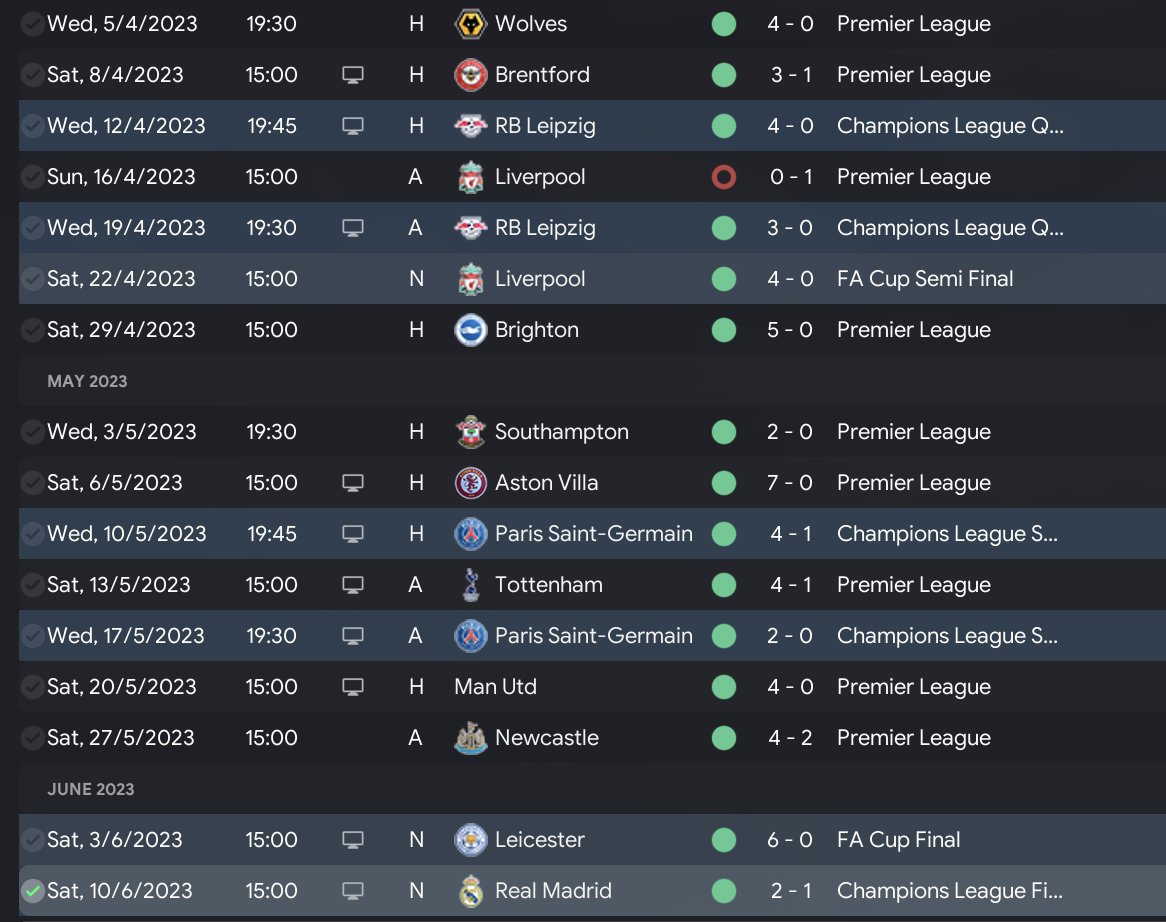Click the Southampton club badge
The width and height of the screenshot is (1166, 922).
point(470,432)
